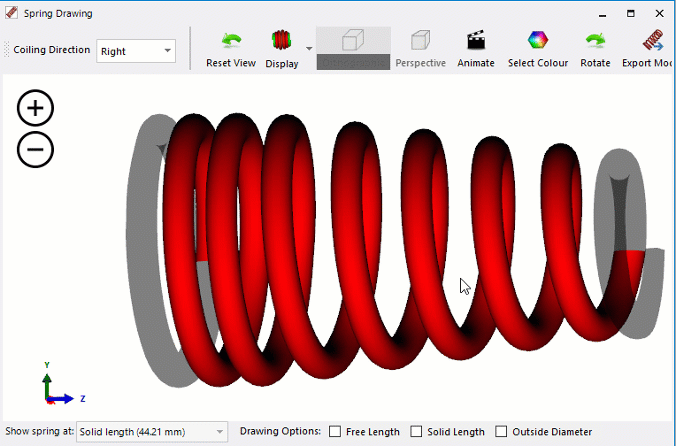Screen dimensions: 676x446
Task: Maximize the Spring Drawing window
Action: click(x=630, y=14)
